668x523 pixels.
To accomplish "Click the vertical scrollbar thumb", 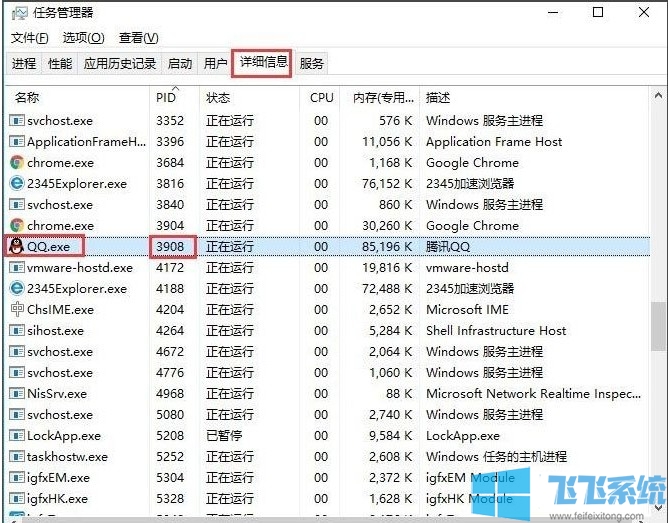I will click(658, 327).
